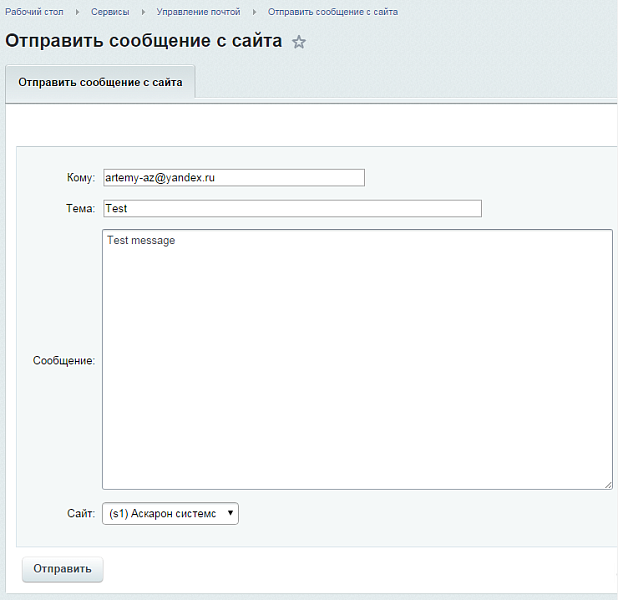Click the "Кому:" field label
This screenshot has width=618, height=600.
pyautogui.click(x=79, y=177)
